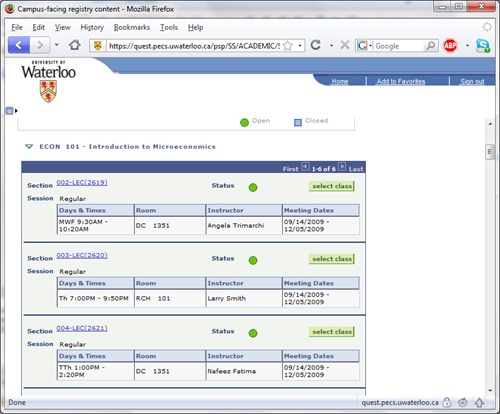Open the View menu
The width and height of the screenshot is (500, 414).
63,27
